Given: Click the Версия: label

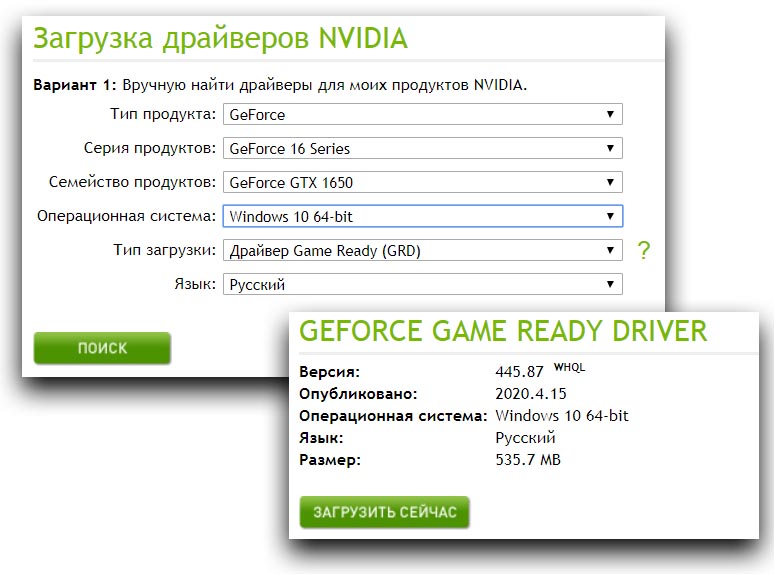Looking at the screenshot, I should point(330,372).
